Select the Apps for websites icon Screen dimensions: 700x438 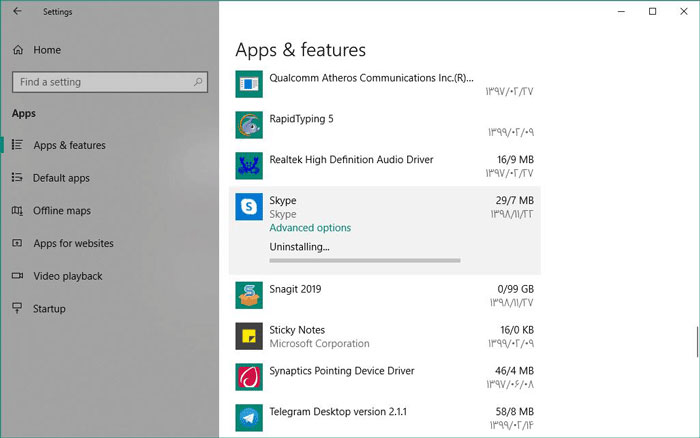click(x=17, y=243)
